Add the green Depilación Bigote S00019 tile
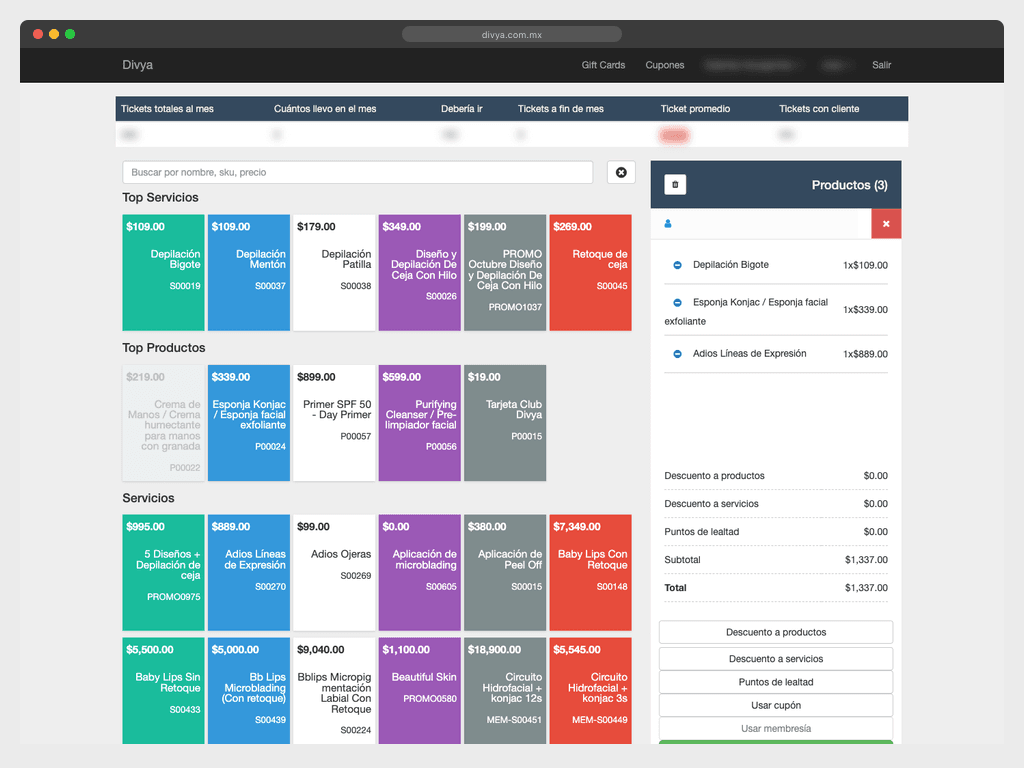 tap(163, 272)
